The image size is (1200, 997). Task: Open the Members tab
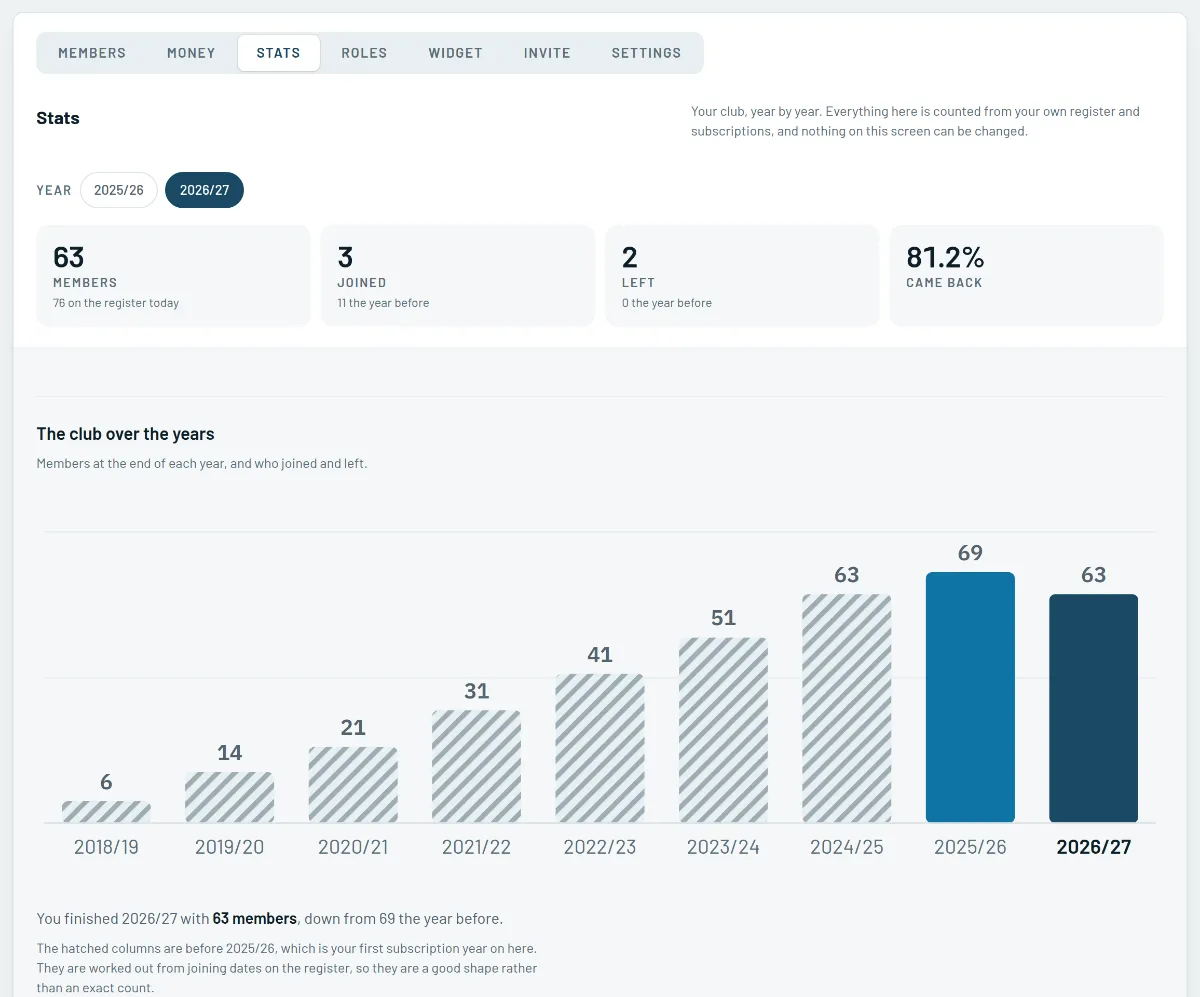pos(92,53)
